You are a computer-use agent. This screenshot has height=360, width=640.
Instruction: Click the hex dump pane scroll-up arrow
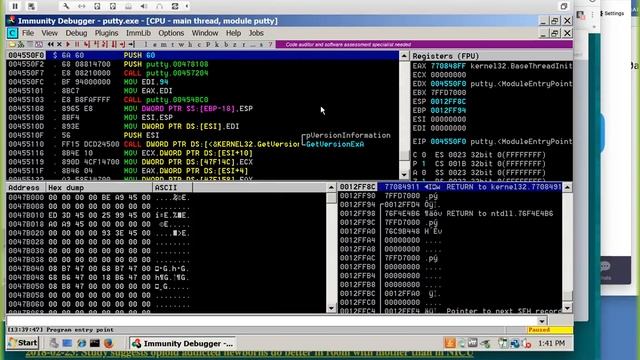tap(331, 188)
